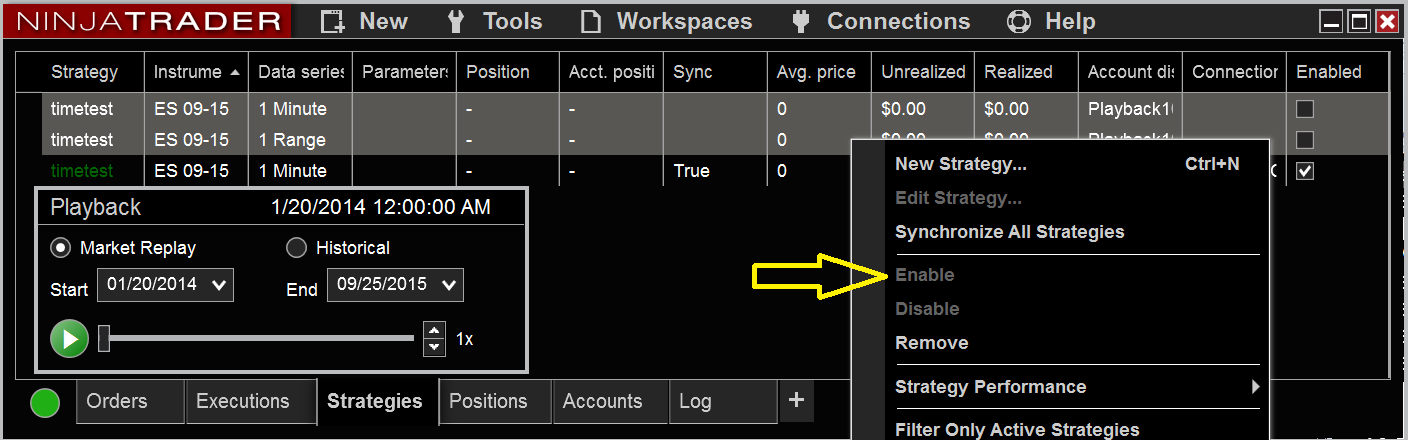Image resolution: width=1408 pixels, height=440 pixels.
Task: Expand Strategy Performance submenu
Action: click(x=1076, y=387)
